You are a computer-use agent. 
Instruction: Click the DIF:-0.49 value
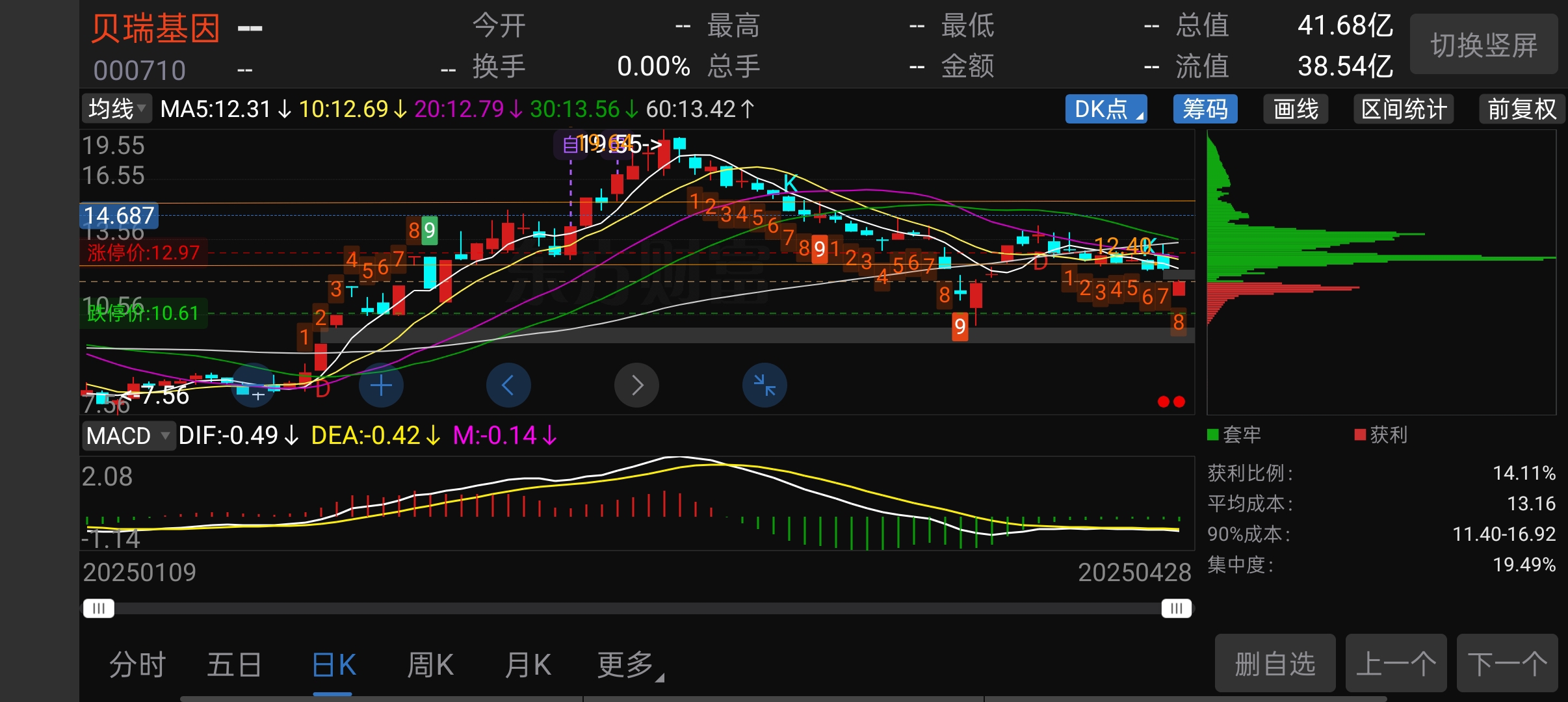(239, 435)
